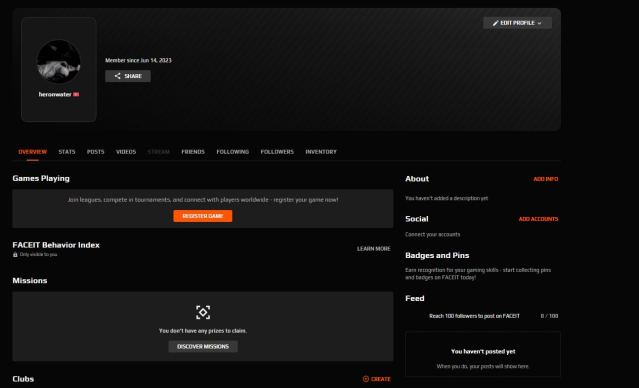Click the Create club plus icon

366,379
